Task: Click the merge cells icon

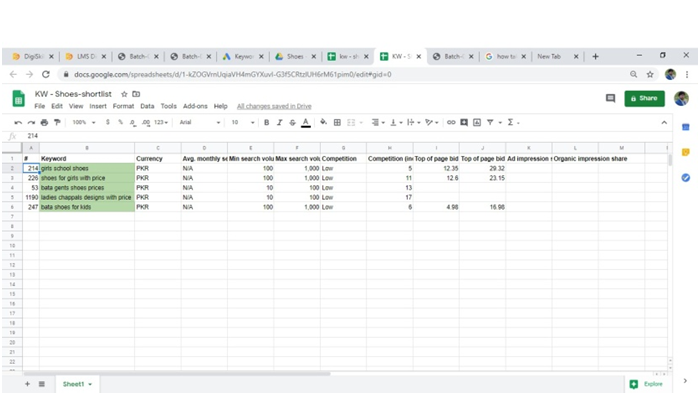Action: pyautogui.click(x=351, y=122)
